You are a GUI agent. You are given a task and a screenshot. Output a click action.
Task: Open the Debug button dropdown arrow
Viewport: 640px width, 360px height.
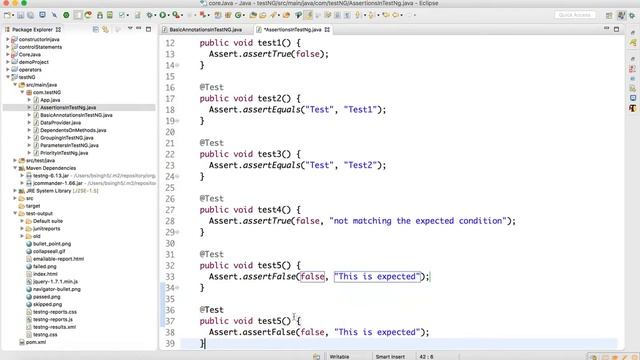click(x=155, y=16)
